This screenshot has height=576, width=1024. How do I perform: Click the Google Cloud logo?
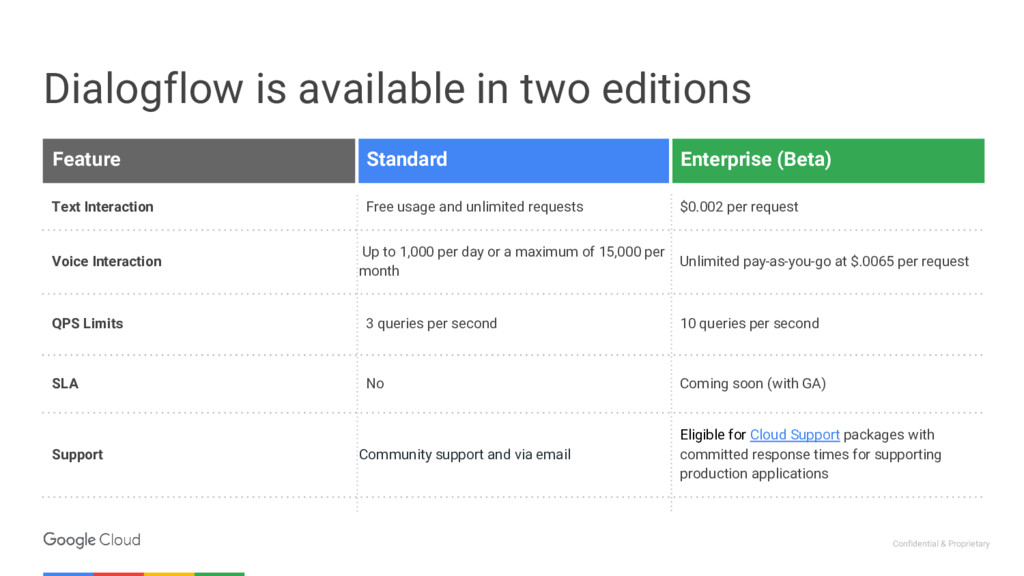pyautogui.click(x=91, y=540)
